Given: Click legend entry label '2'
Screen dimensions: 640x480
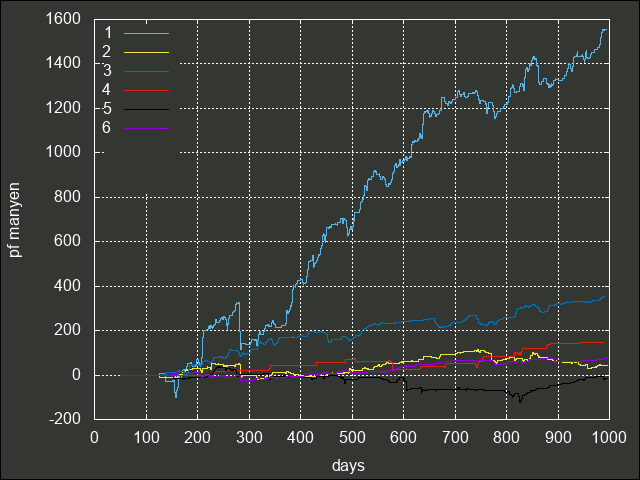Looking at the screenshot, I should click(x=107, y=52).
